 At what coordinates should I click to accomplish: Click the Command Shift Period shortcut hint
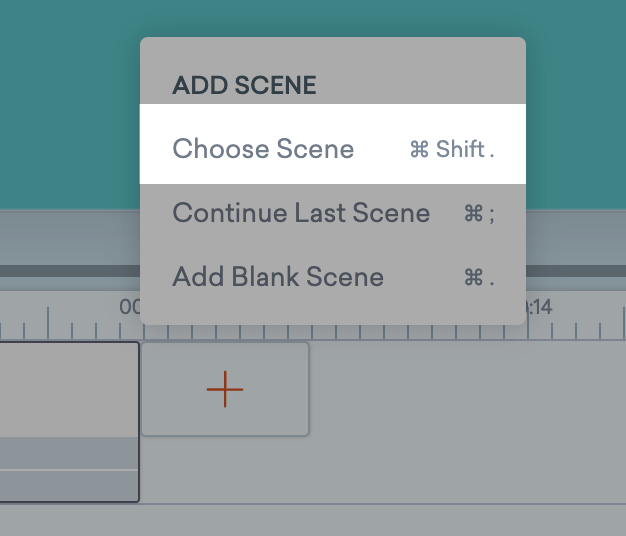(452, 150)
